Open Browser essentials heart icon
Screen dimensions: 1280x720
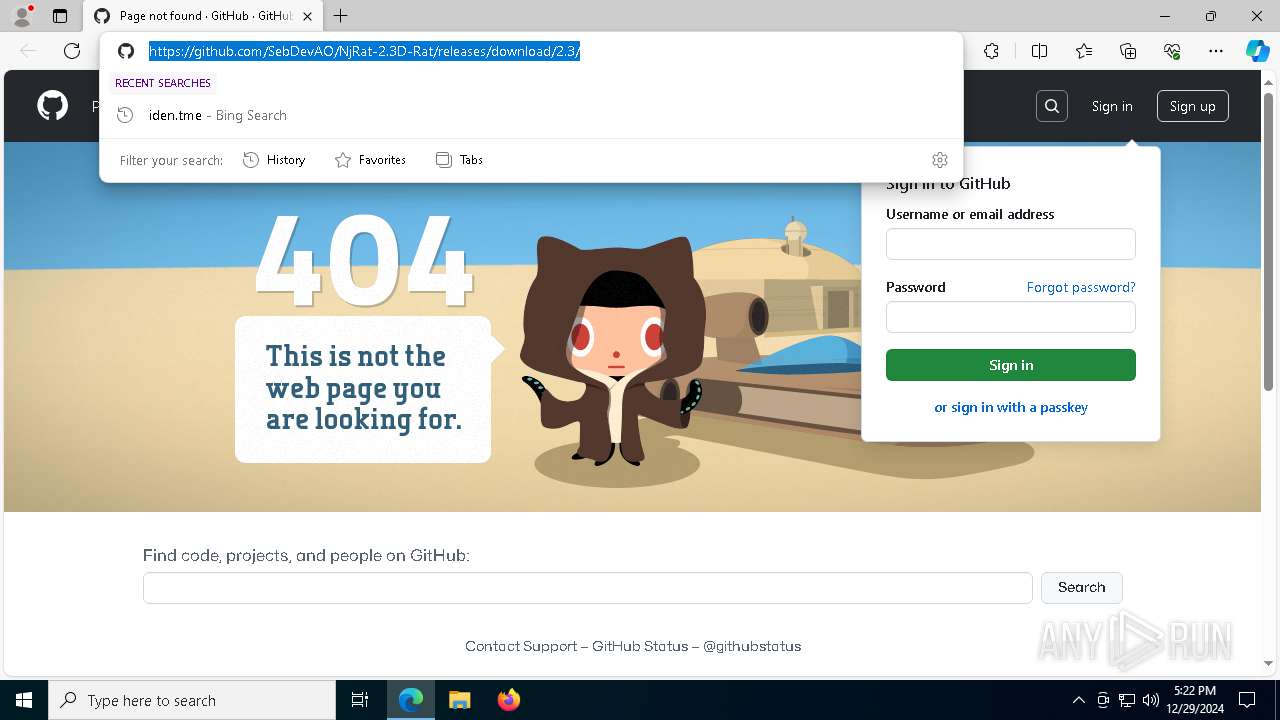point(1172,51)
